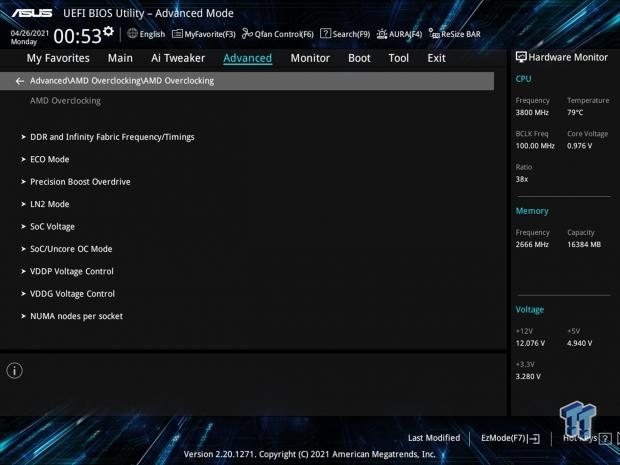This screenshot has width=620, height=465.
Task: Click the Ratio value 38x
Action: tap(522, 180)
